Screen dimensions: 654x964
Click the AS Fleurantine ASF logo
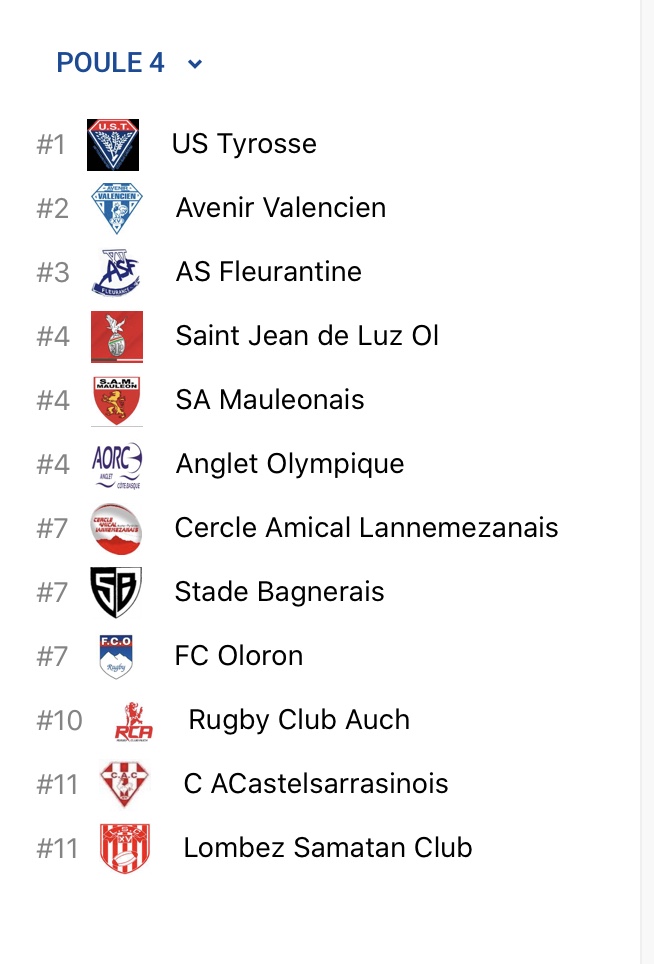pyautogui.click(x=117, y=272)
